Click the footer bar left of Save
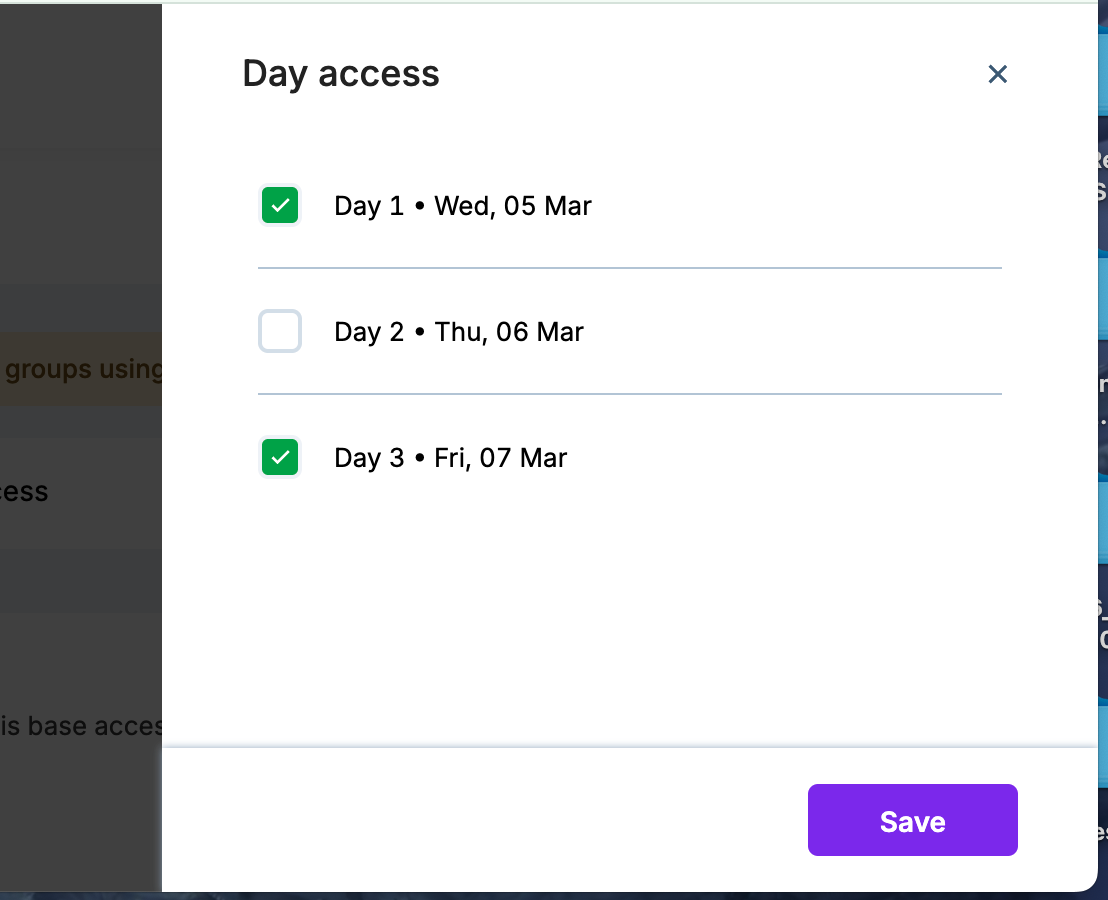Viewport: 1108px width, 900px height. (480, 820)
